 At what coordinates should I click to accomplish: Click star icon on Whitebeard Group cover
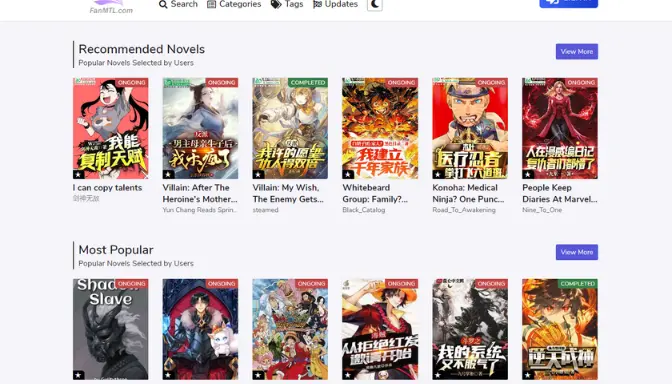[348, 174]
